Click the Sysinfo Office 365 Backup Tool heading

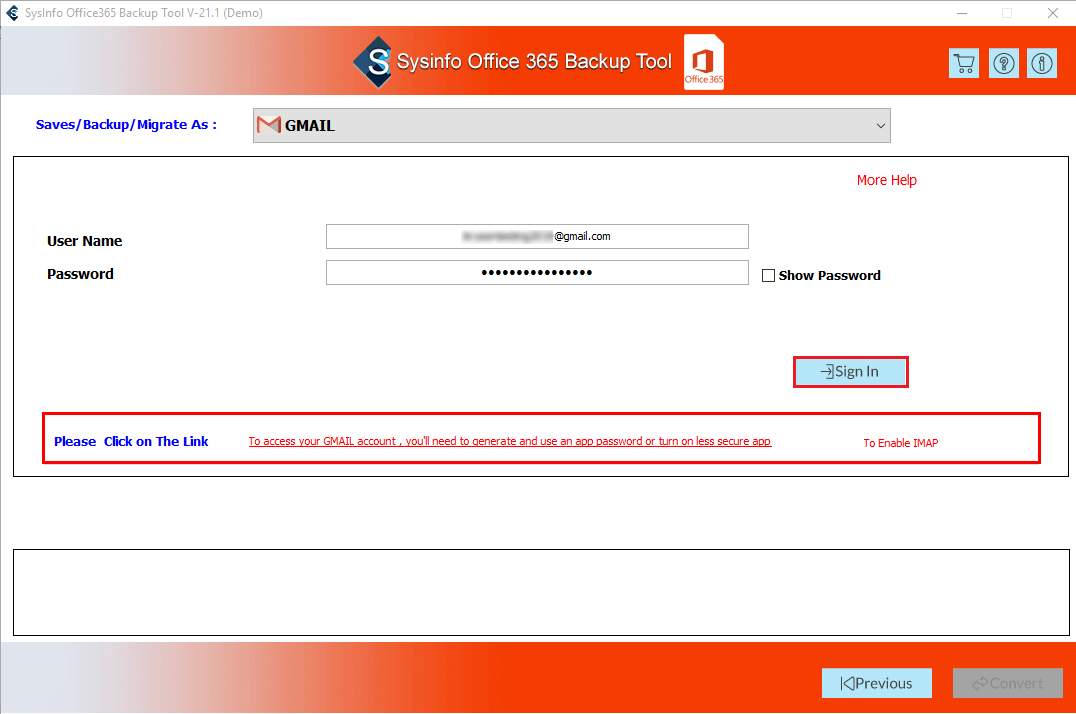[534, 62]
